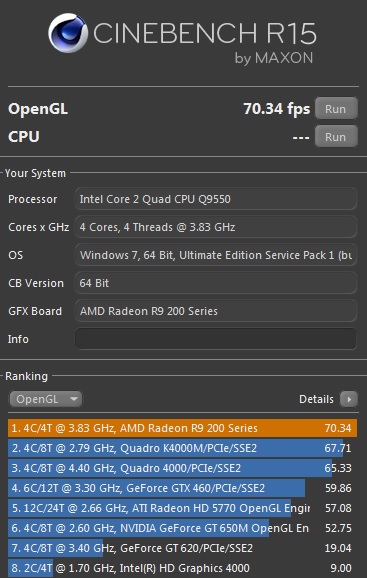Open the OpenGL ranking dropdown

click(x=46, y=399)
